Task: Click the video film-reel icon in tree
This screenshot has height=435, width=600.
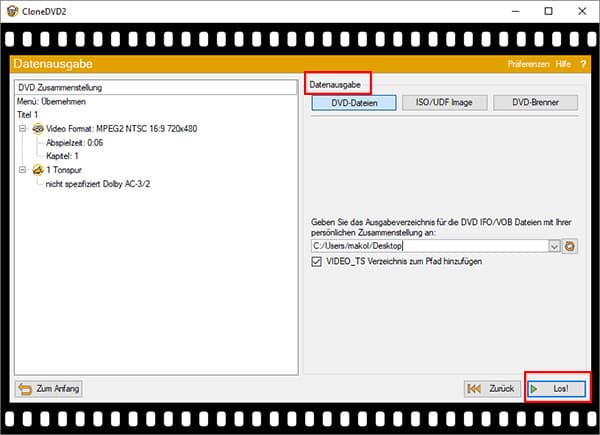Action: [x=38, y=129]
